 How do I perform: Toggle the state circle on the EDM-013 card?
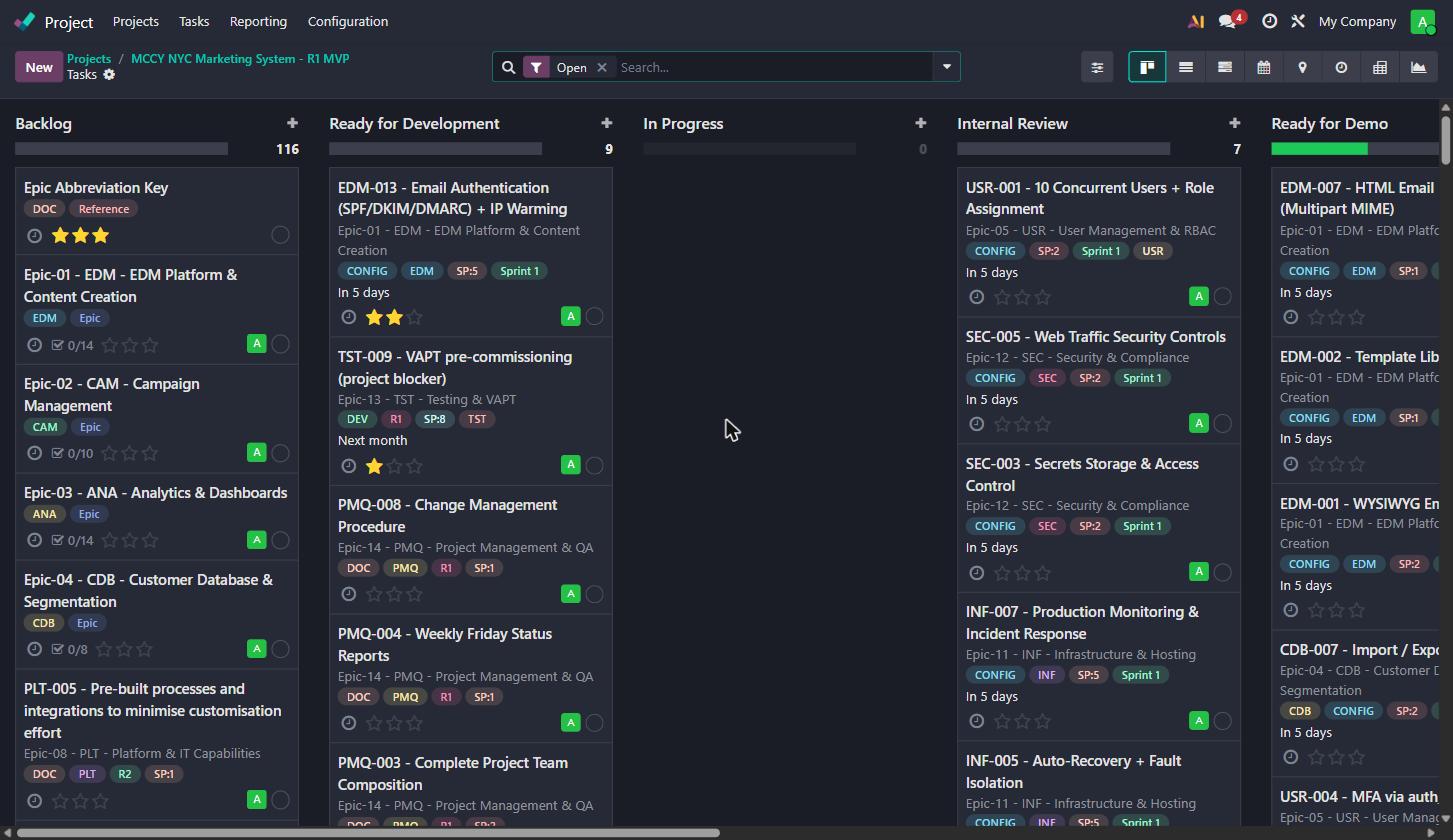pos(594,316)
